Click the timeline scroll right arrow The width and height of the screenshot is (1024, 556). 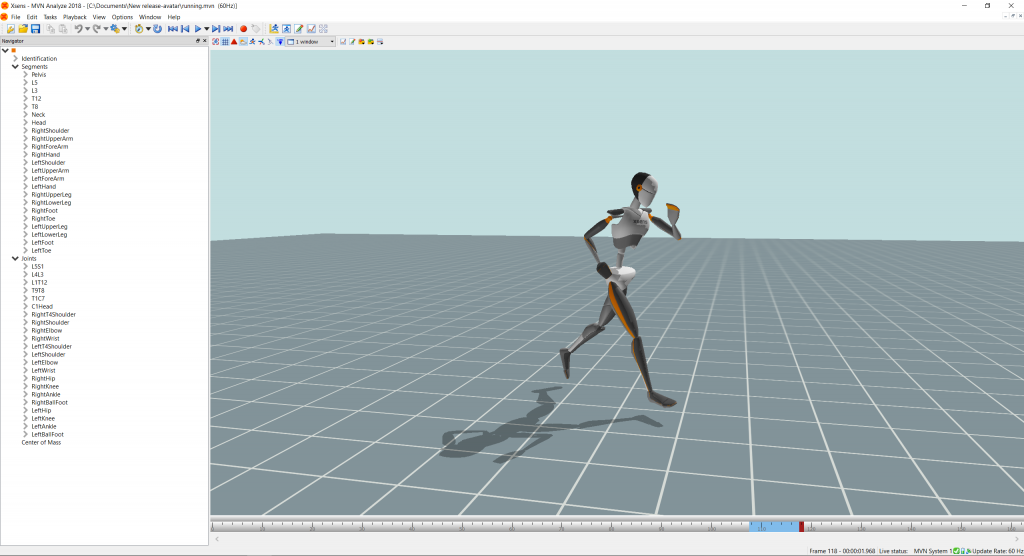1016,539
